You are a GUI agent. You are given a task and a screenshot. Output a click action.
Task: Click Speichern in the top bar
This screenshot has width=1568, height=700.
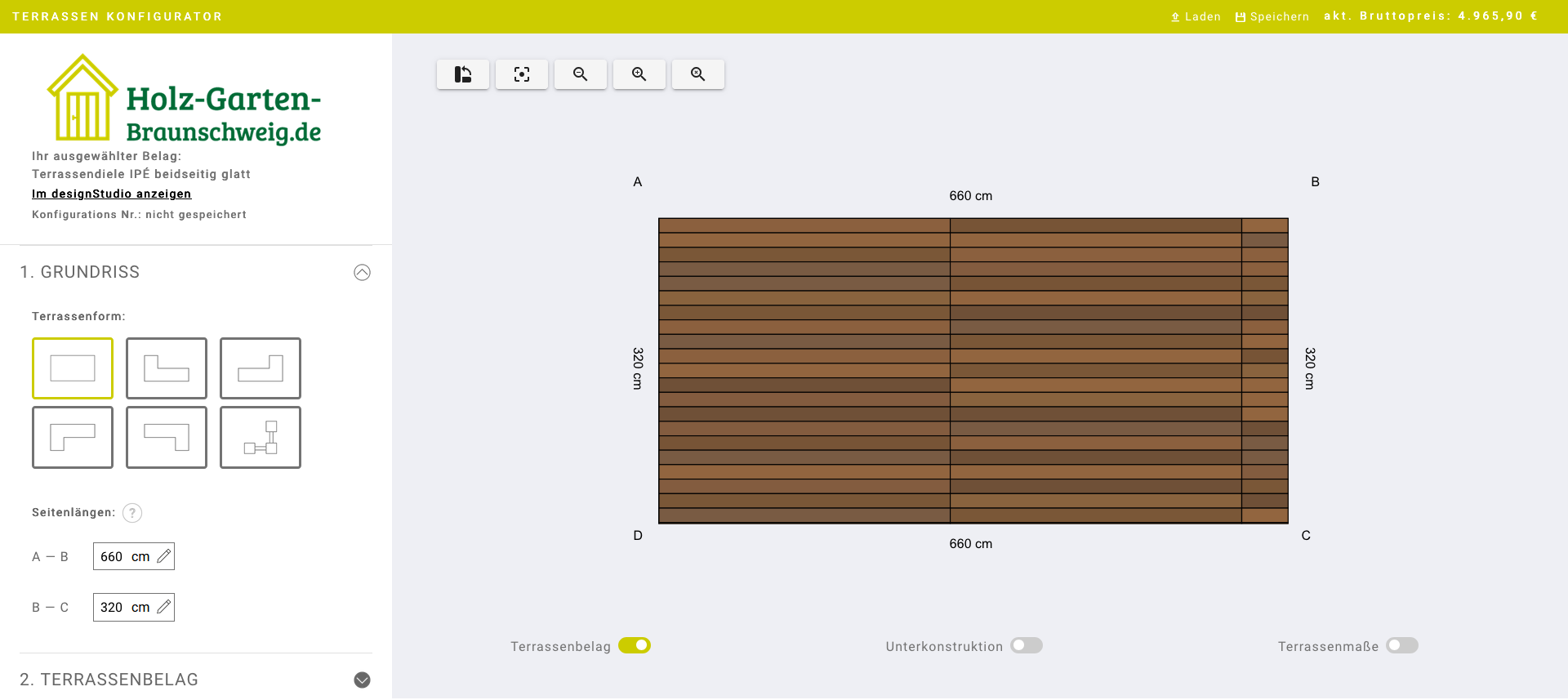click(1272, 16)
